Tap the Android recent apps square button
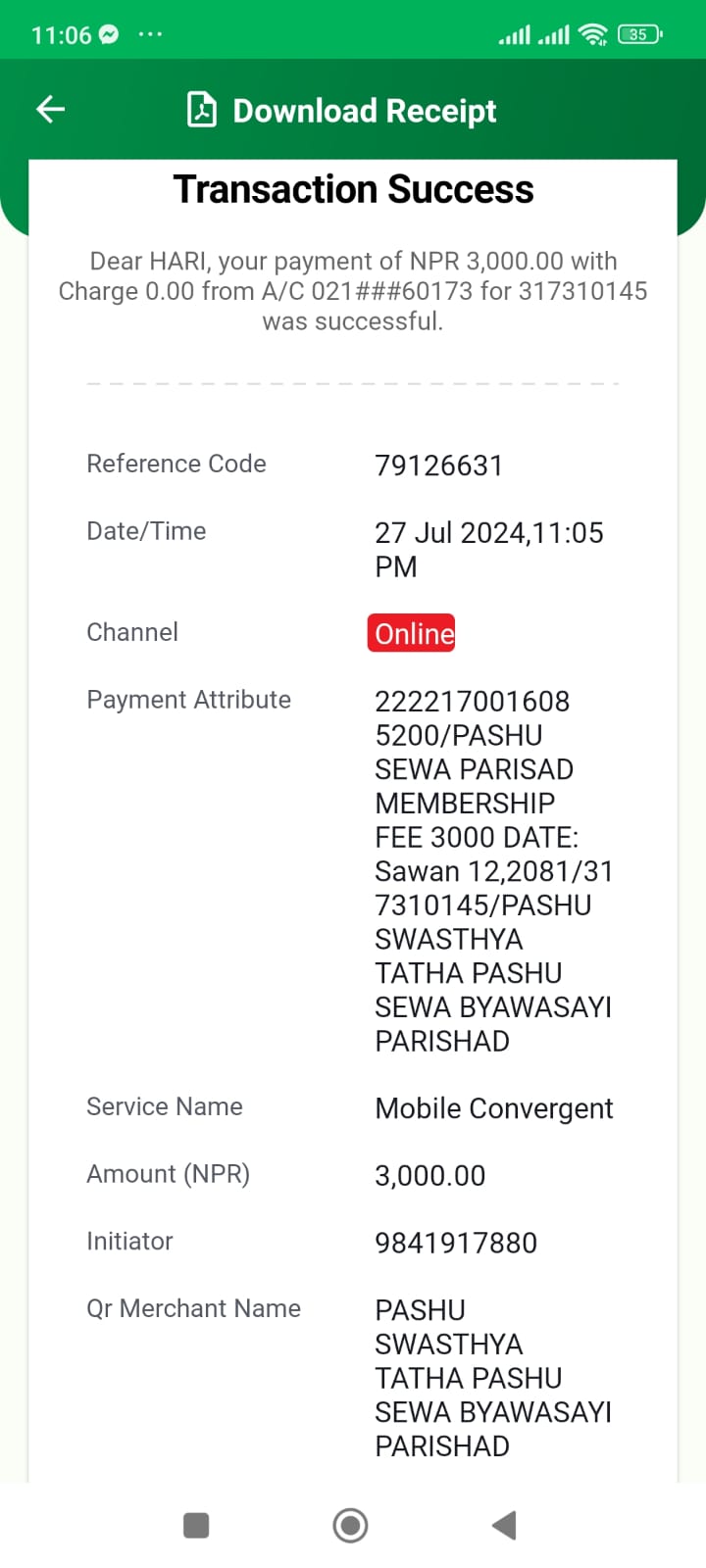 (196, 1525)
